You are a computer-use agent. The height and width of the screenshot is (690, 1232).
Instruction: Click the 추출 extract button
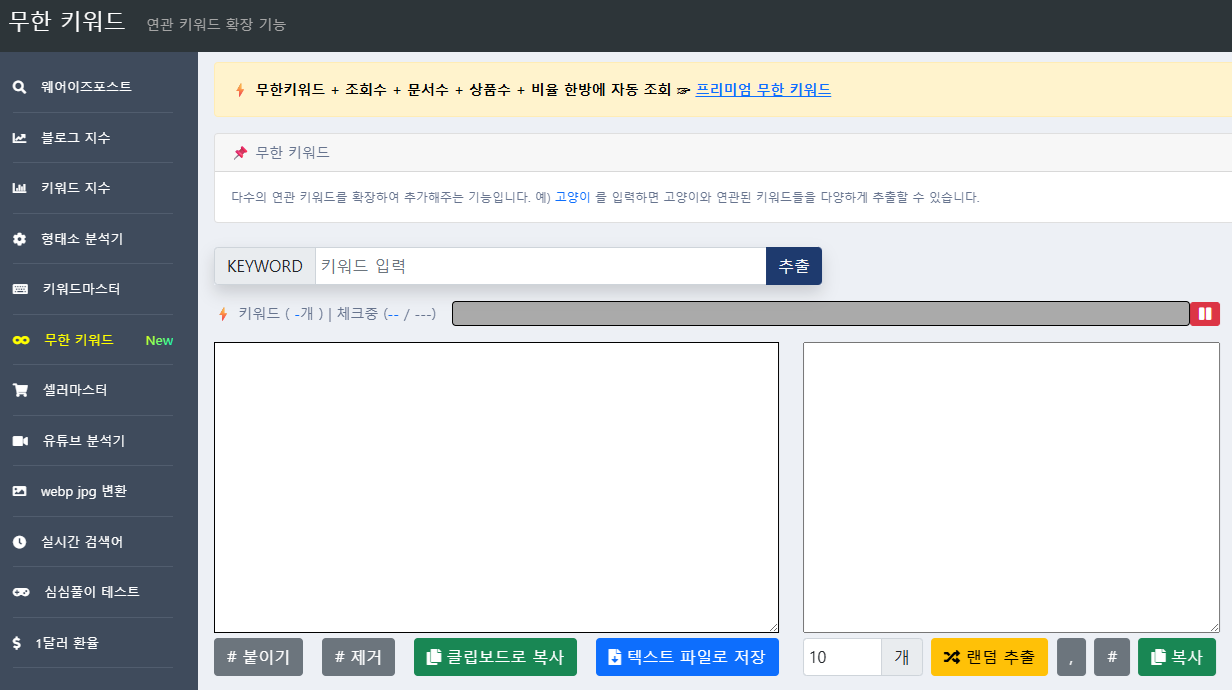[x=794, y=266]
